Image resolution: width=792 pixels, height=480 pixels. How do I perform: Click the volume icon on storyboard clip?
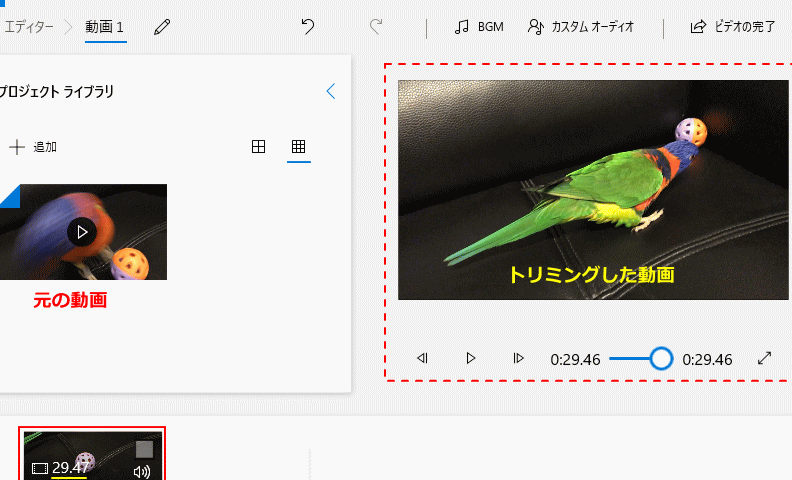click(x=141, y=471)
